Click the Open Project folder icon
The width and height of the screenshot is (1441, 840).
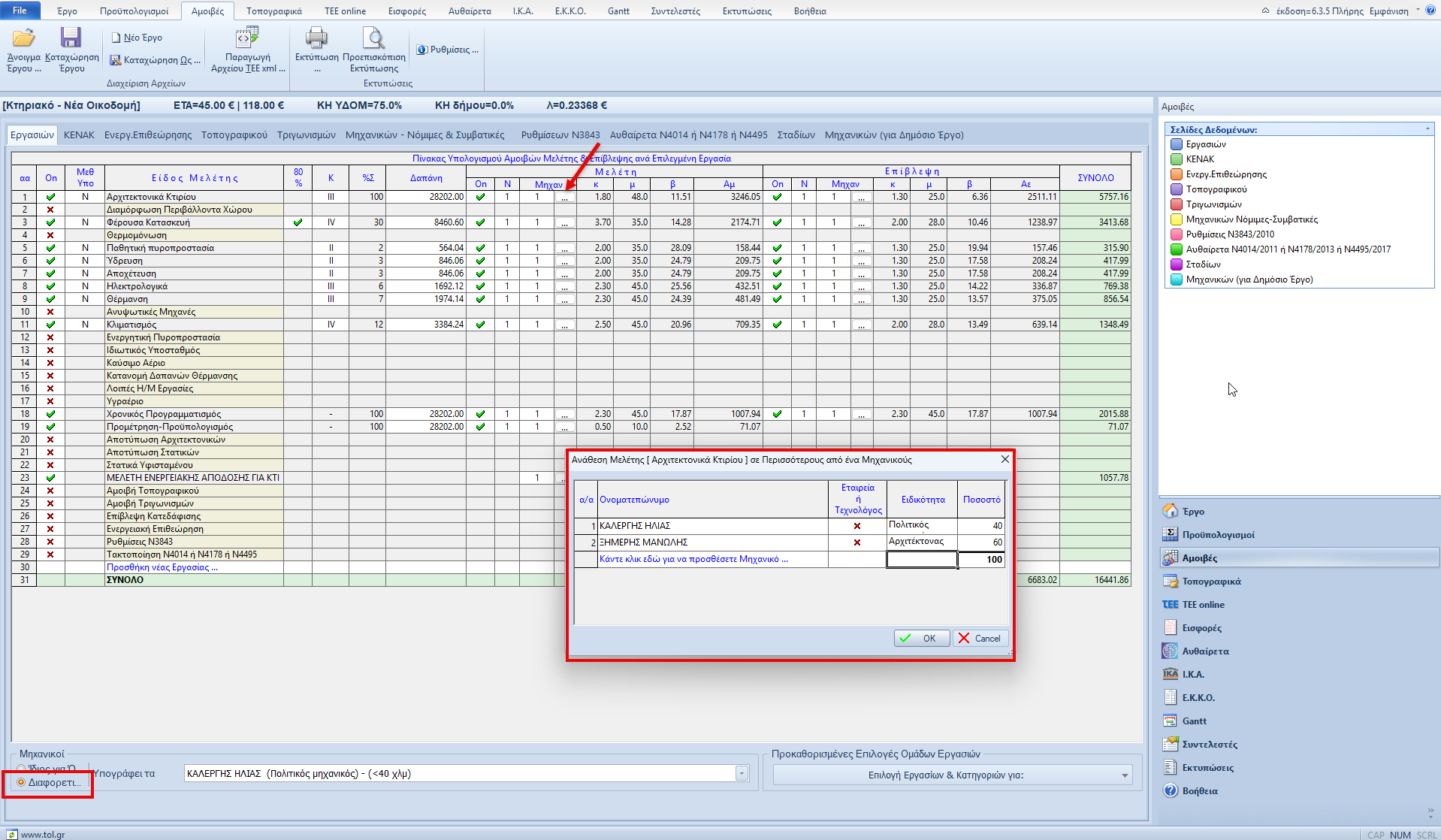pyautogui.click(x=23, y=38)
